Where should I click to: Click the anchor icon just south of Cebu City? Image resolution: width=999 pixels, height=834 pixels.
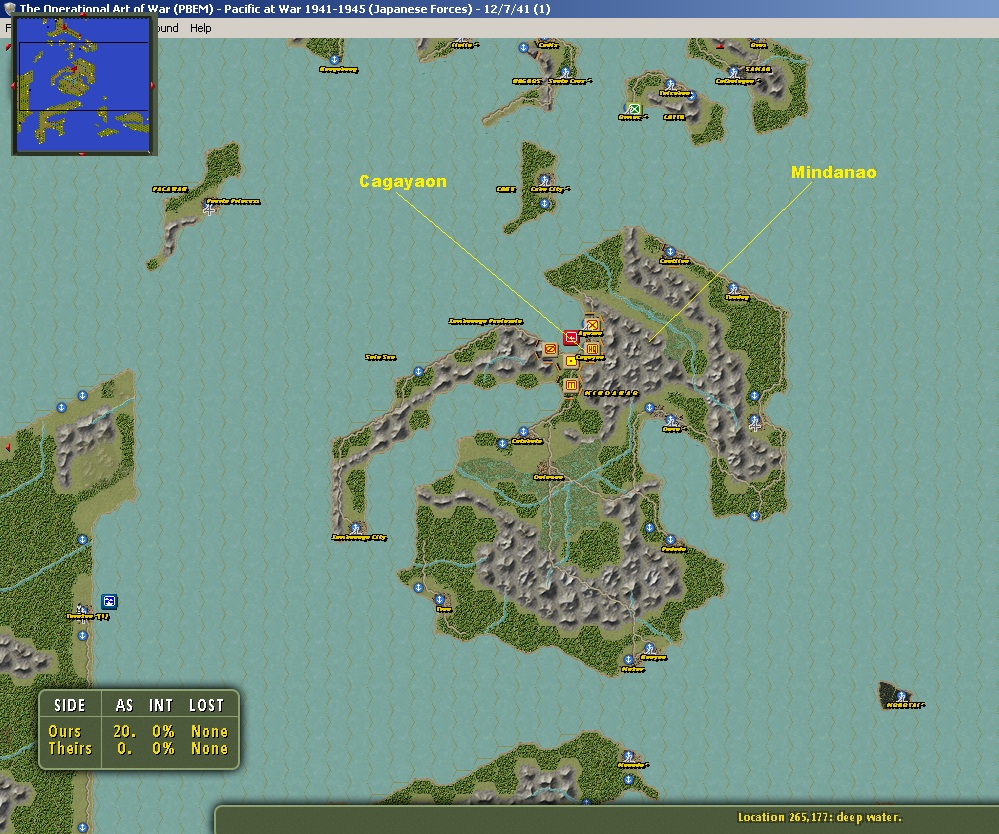(544, 204)
